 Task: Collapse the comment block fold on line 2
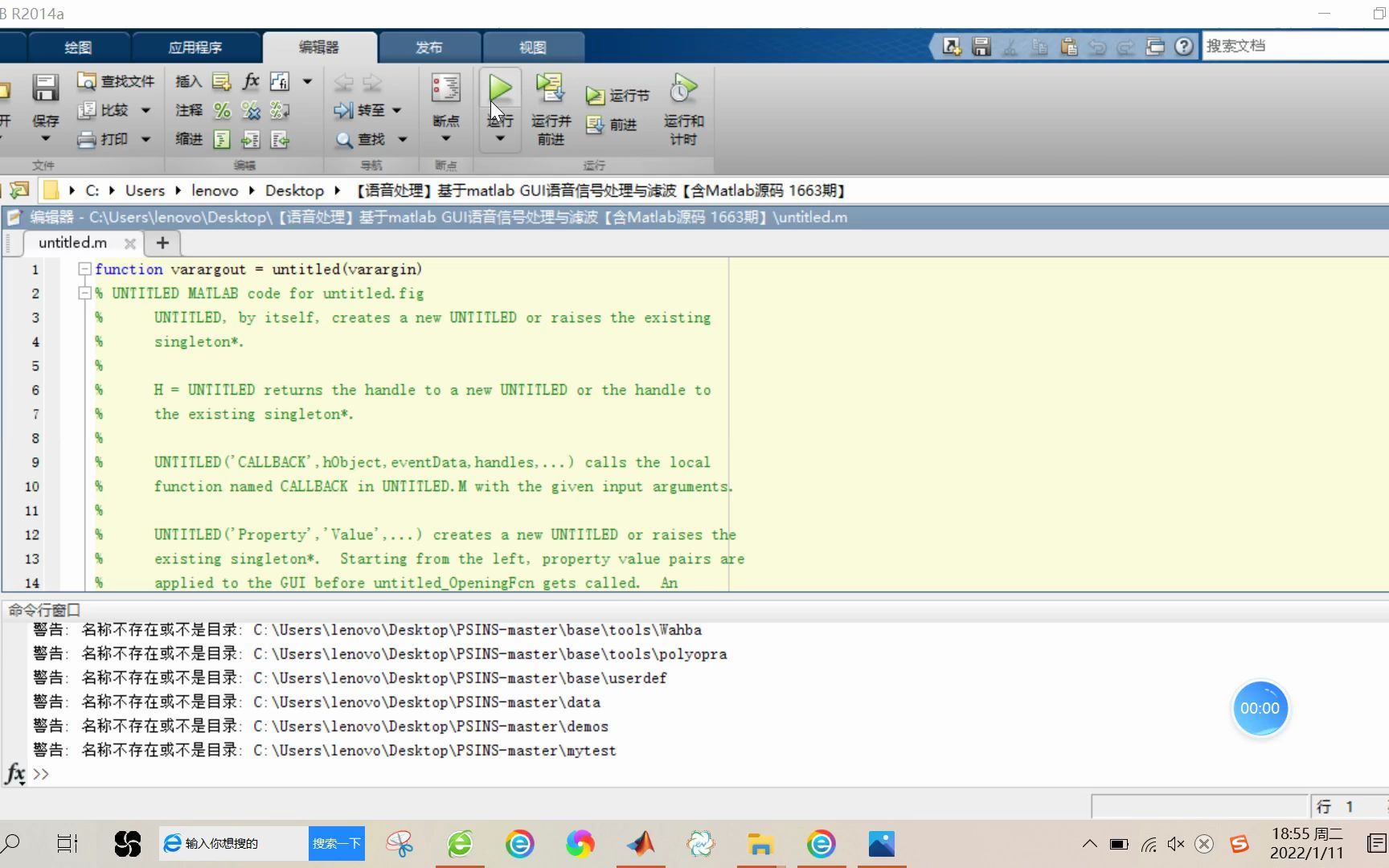click(84, 293)
